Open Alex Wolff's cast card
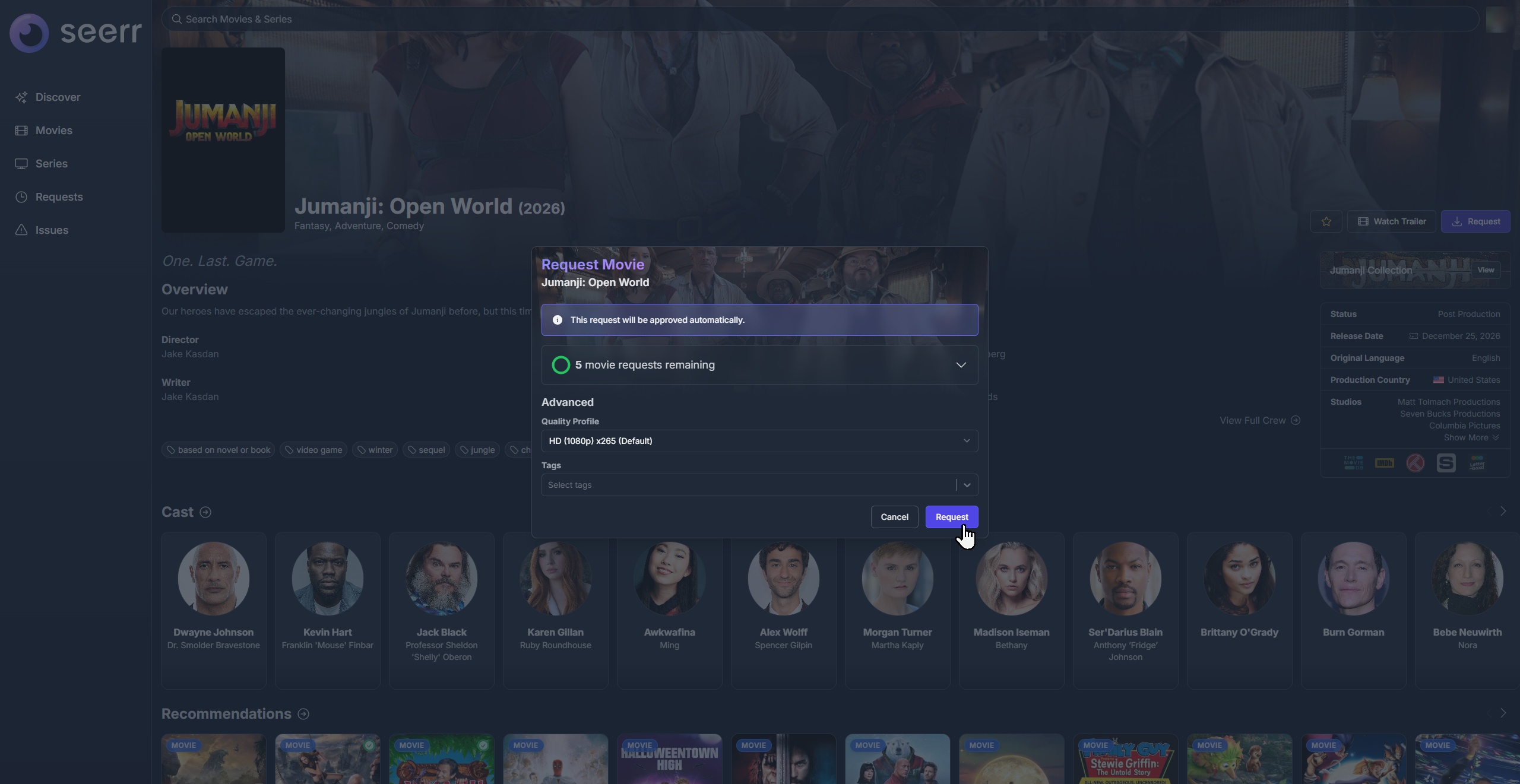 pos(784,611)
